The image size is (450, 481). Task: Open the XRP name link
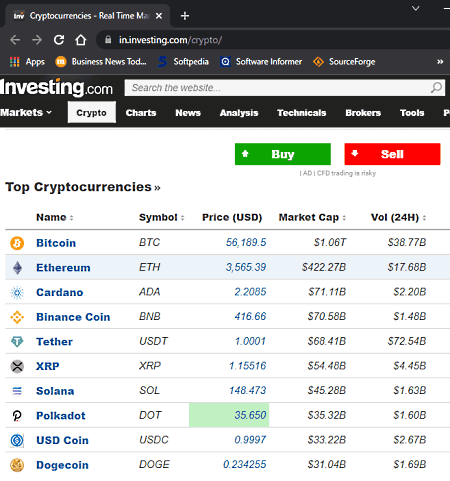(x=48, y=366)
